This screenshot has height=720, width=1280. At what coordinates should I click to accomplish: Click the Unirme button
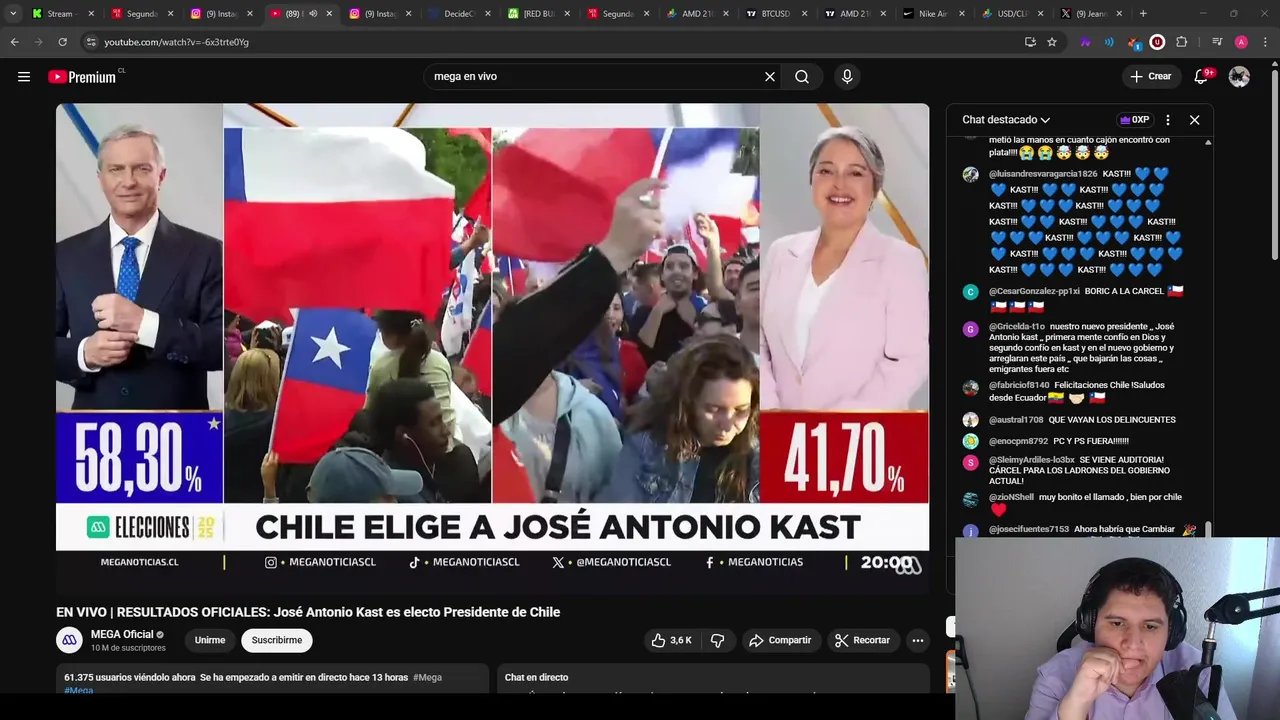pos(210,640)
